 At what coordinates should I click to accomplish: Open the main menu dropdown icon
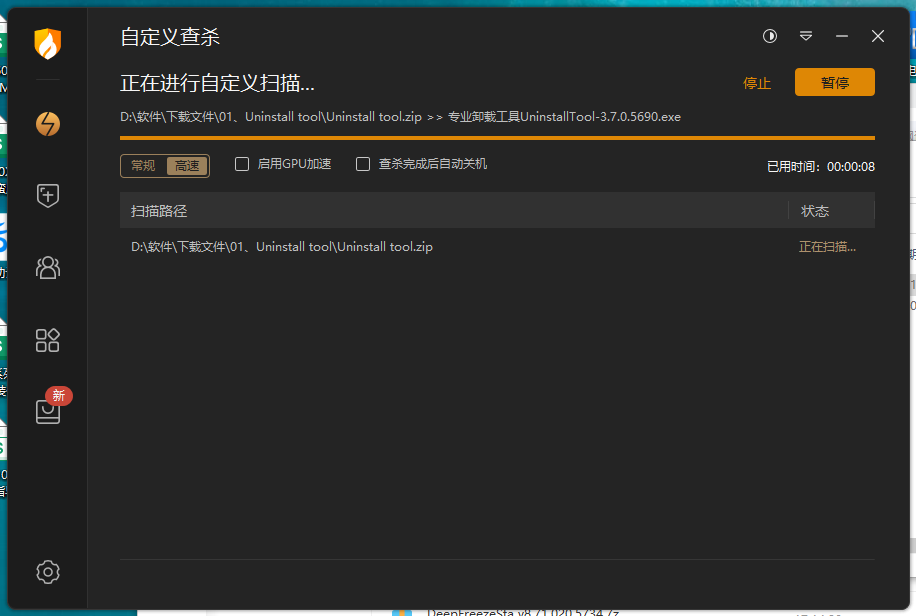click(806, 36)
